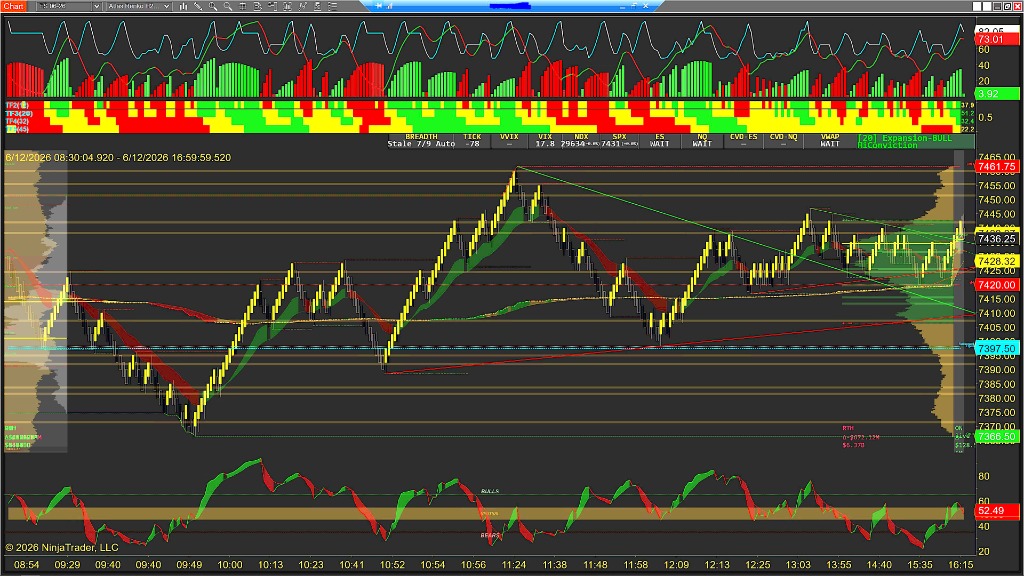Click the green 7366.50 price marker
The image size is (1024, 576).
(x=997, y=436)
